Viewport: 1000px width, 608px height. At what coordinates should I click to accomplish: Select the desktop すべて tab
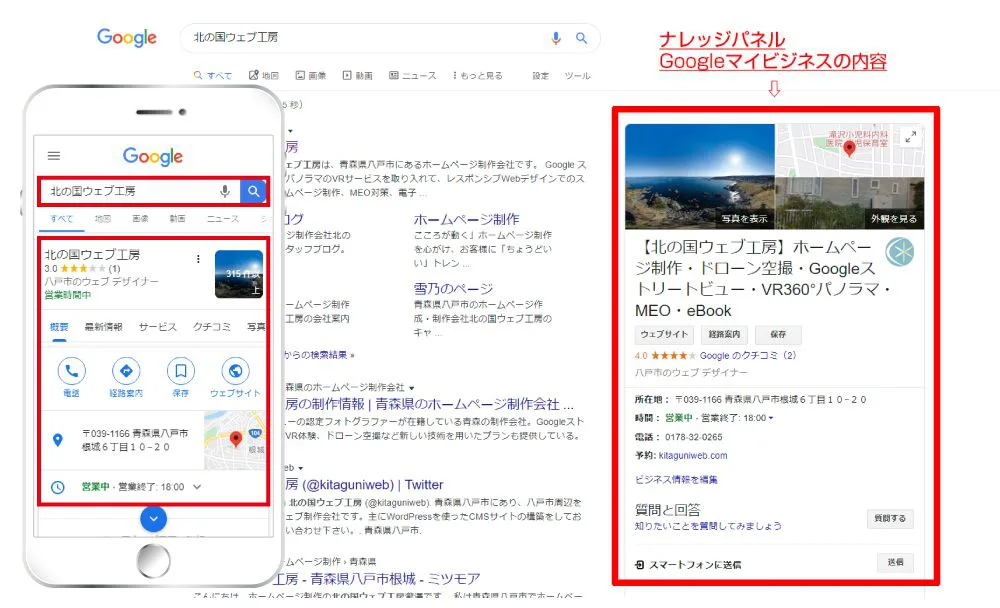213,75
